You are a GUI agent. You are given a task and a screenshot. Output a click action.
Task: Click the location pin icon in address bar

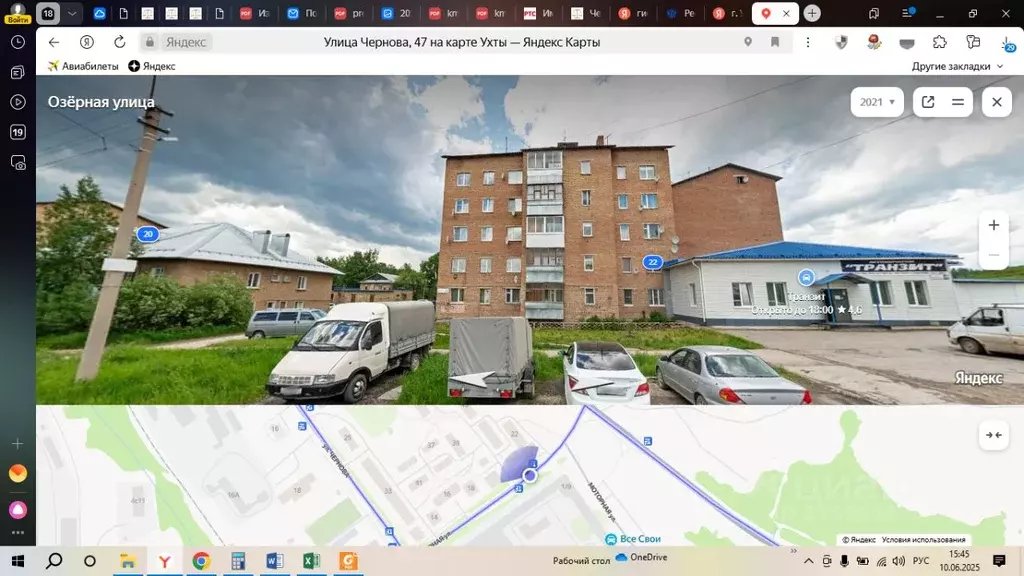point(748,42)
